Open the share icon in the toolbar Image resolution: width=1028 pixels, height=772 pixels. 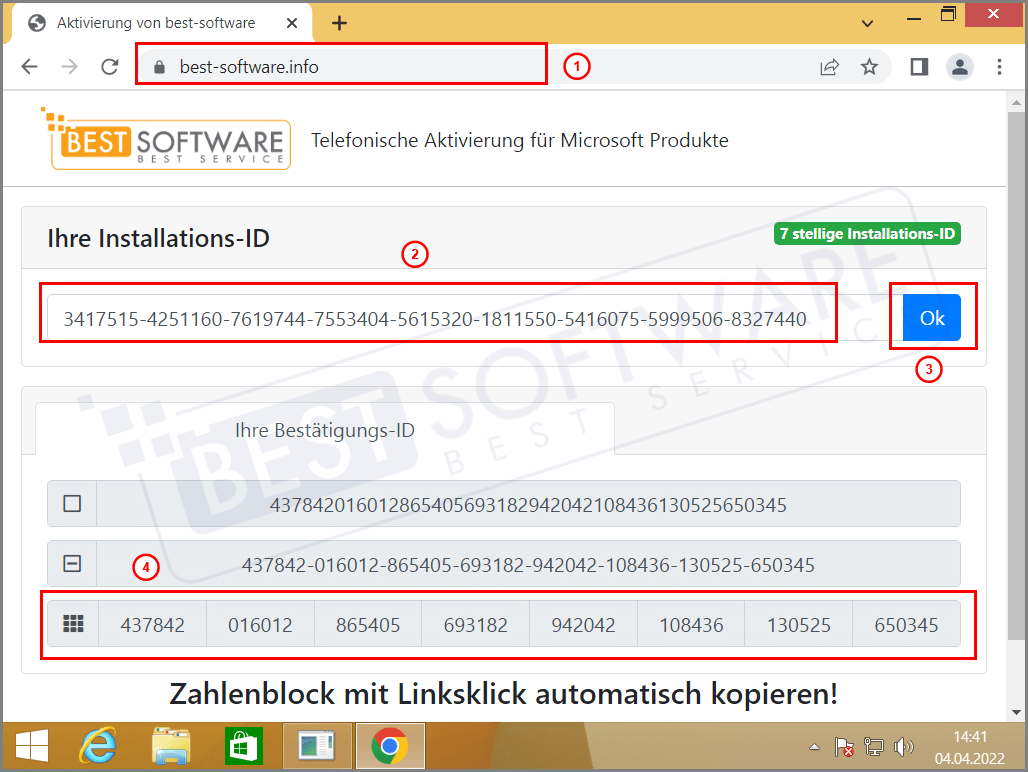click(829, 66)
